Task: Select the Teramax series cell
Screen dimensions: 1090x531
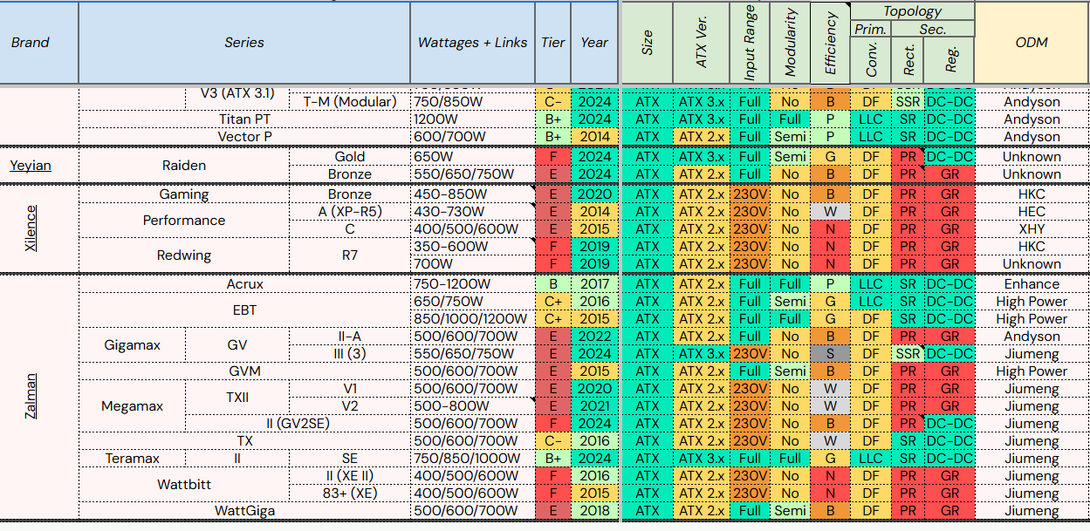Action: point(133,458)
